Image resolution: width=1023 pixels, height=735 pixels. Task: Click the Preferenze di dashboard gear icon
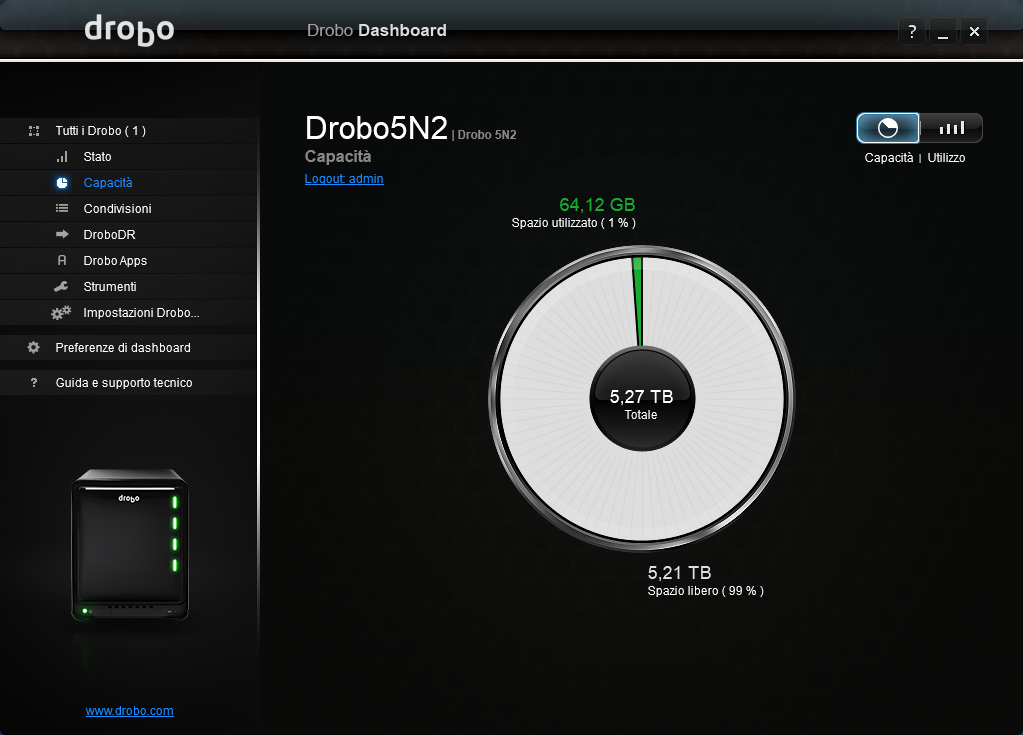pyautogui.click(x=34, y=348)
